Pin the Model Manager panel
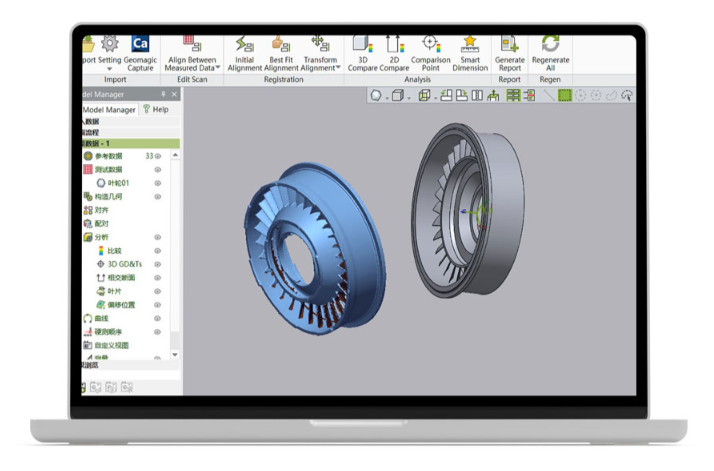The image size is (714, 471). tap(163, 94)
